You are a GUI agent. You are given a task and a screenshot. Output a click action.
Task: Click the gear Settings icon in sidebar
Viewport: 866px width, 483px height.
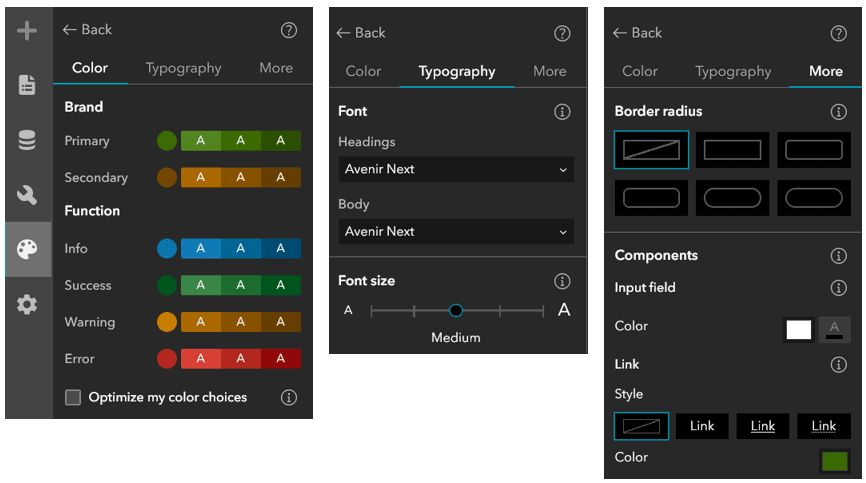pyautogui.click(x=27, y=305)
